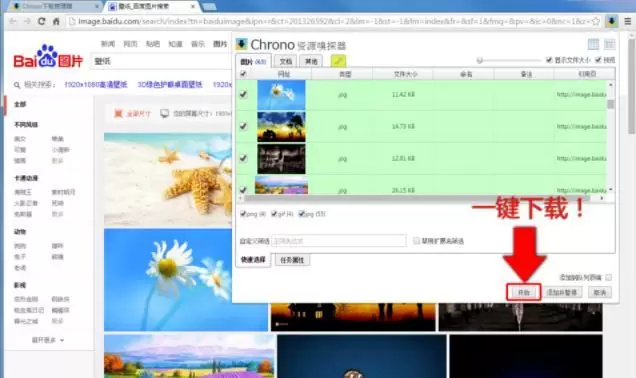636x378 pixels.
Task: Switch Chrono sniffer to table list view icon
Action: (x=593, y=44)
